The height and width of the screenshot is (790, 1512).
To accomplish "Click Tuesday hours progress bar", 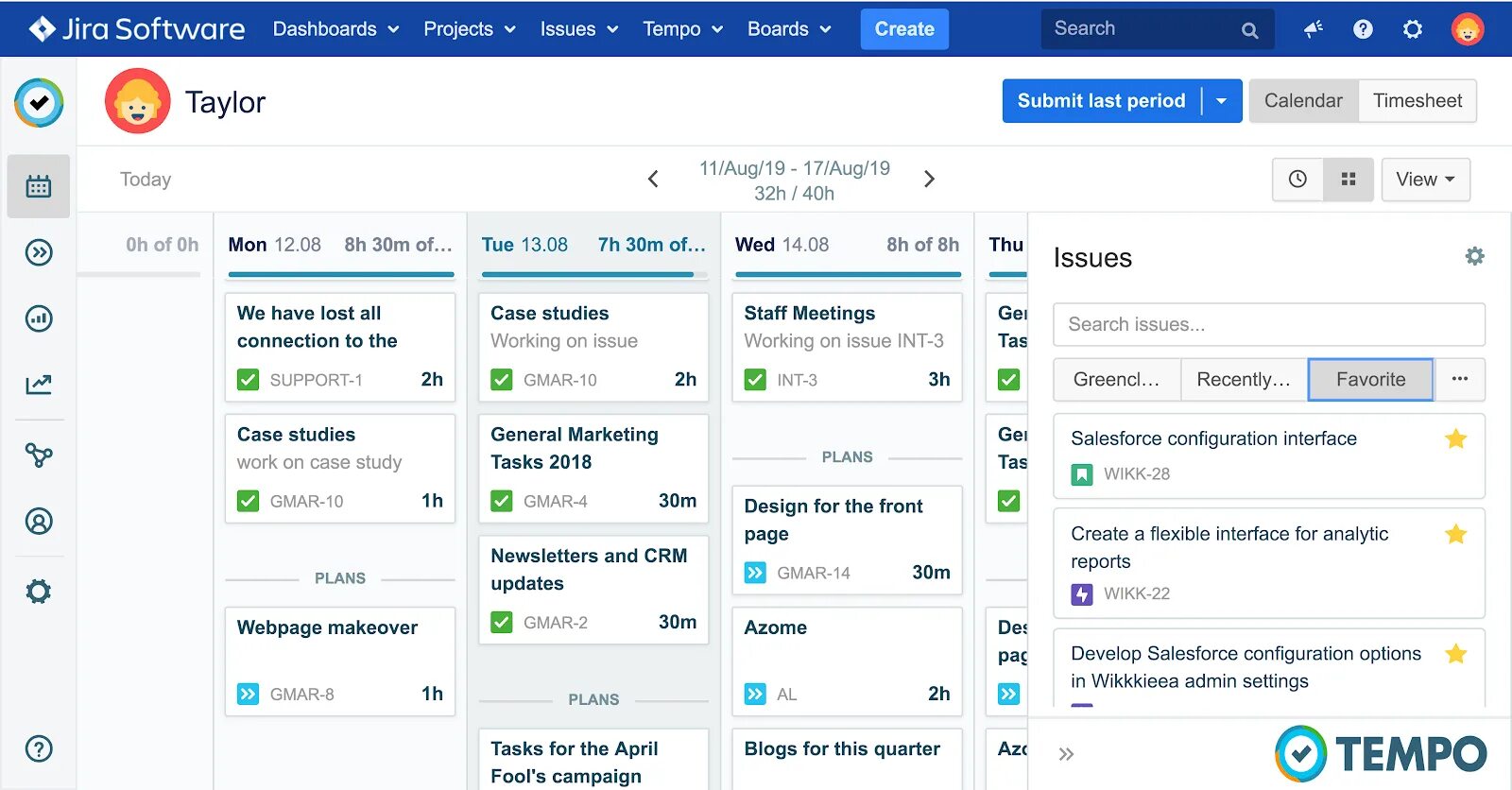I will pyautogui.click(x=593, y=275).
